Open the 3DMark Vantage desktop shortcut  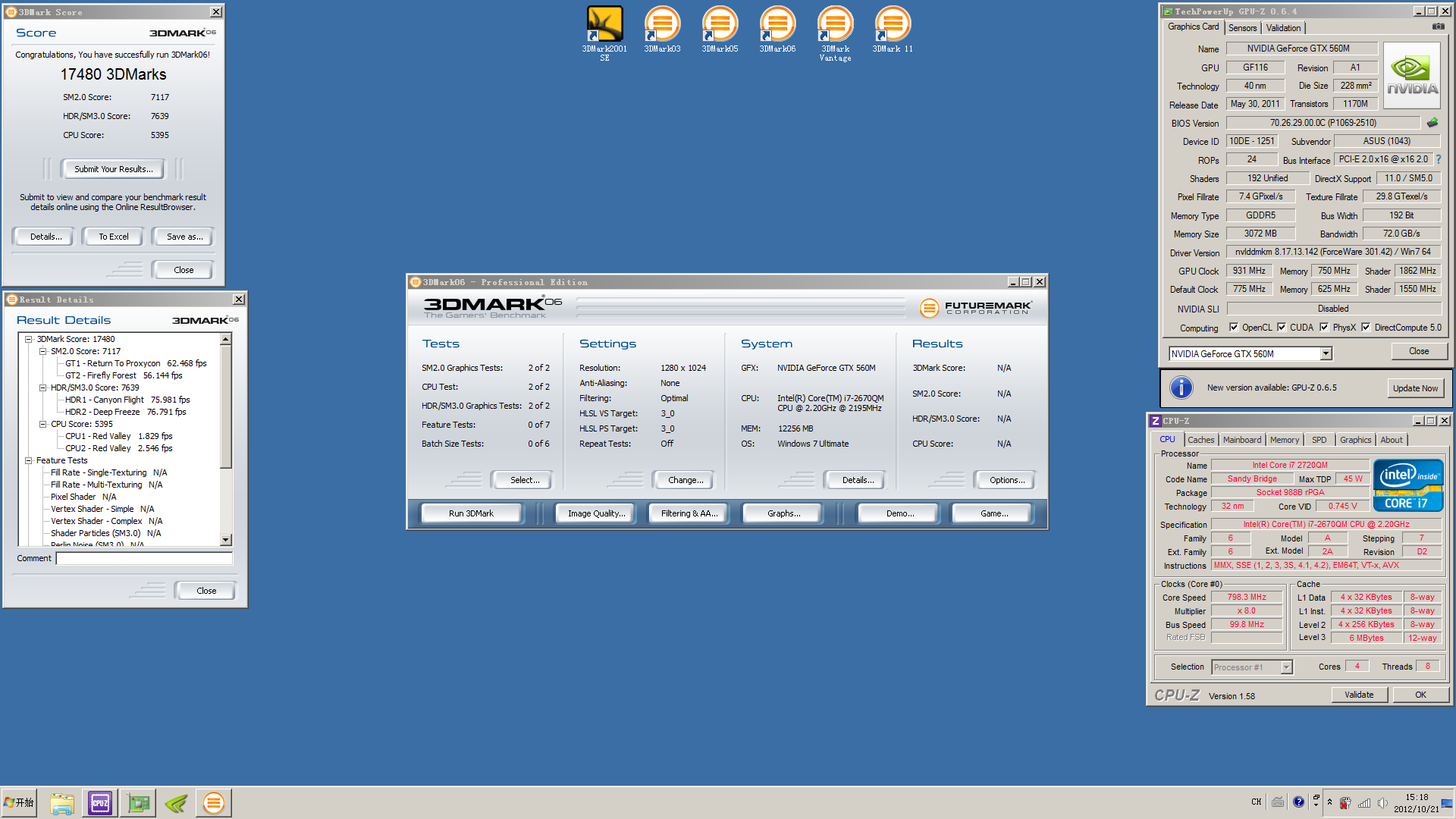tap(835, 33)
